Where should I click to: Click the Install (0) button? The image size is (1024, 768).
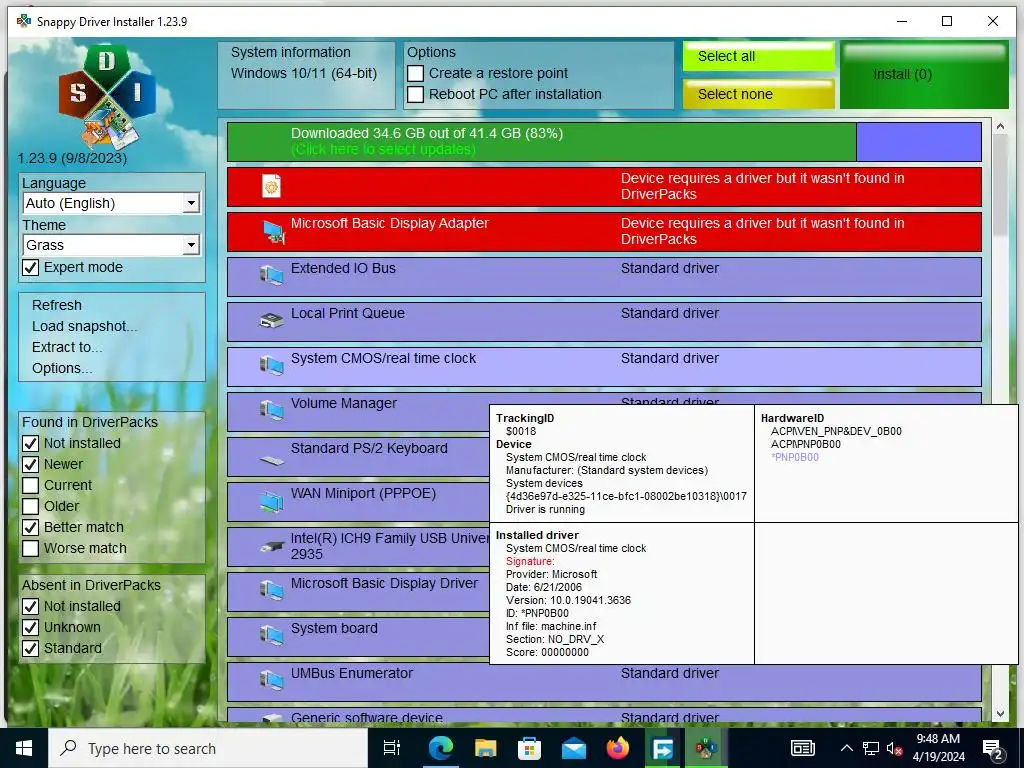(924, 74)
